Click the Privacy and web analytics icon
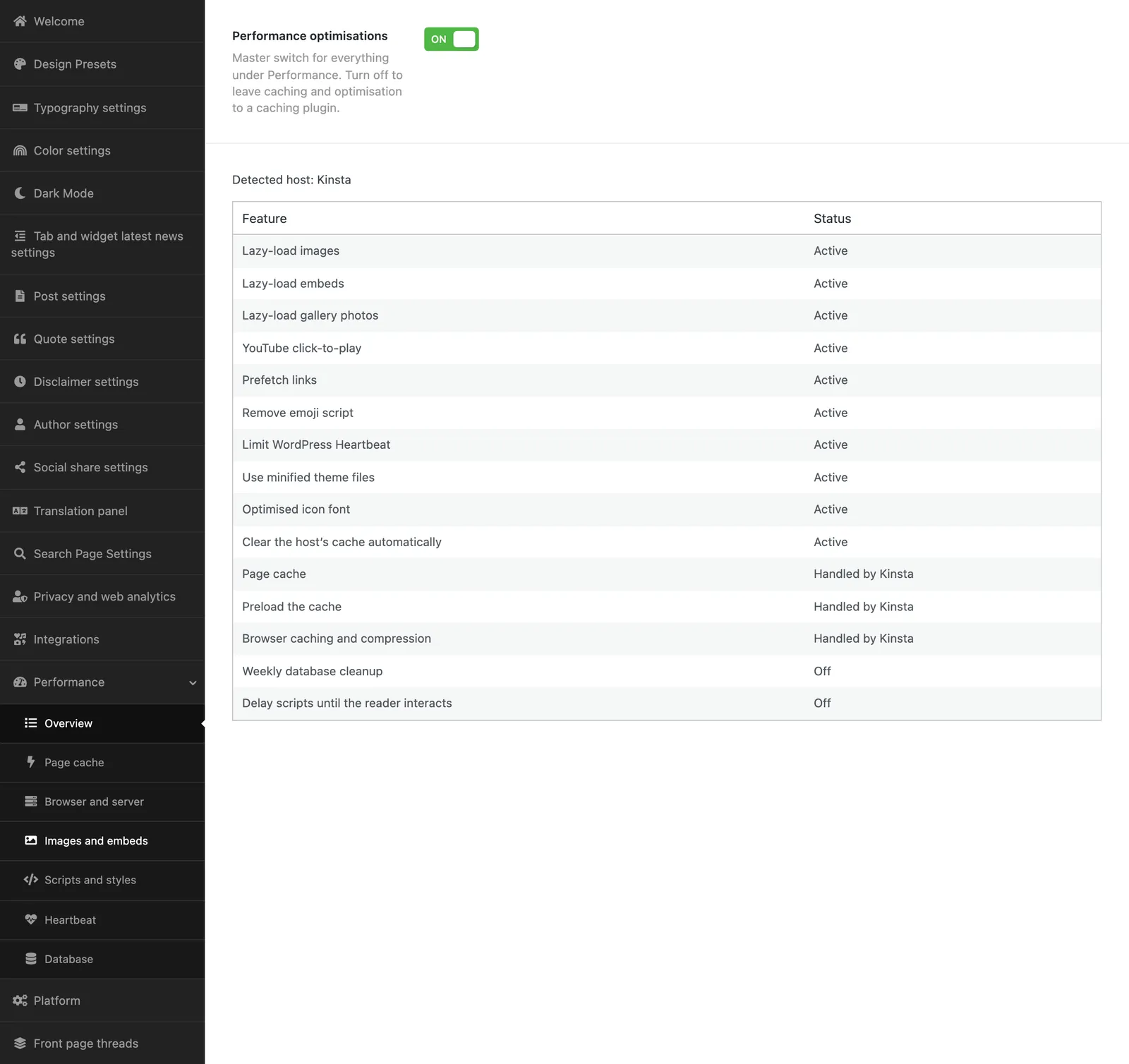The image size is (1129, 1064). tap(20, 597)
